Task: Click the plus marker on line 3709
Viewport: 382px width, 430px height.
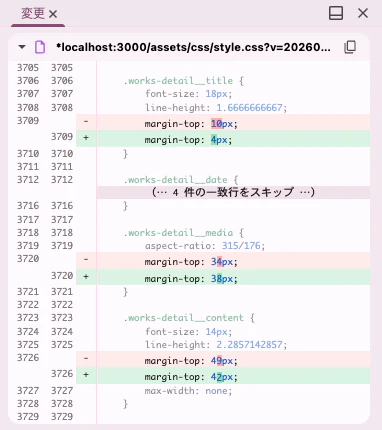Action: [x=86, y=137]
